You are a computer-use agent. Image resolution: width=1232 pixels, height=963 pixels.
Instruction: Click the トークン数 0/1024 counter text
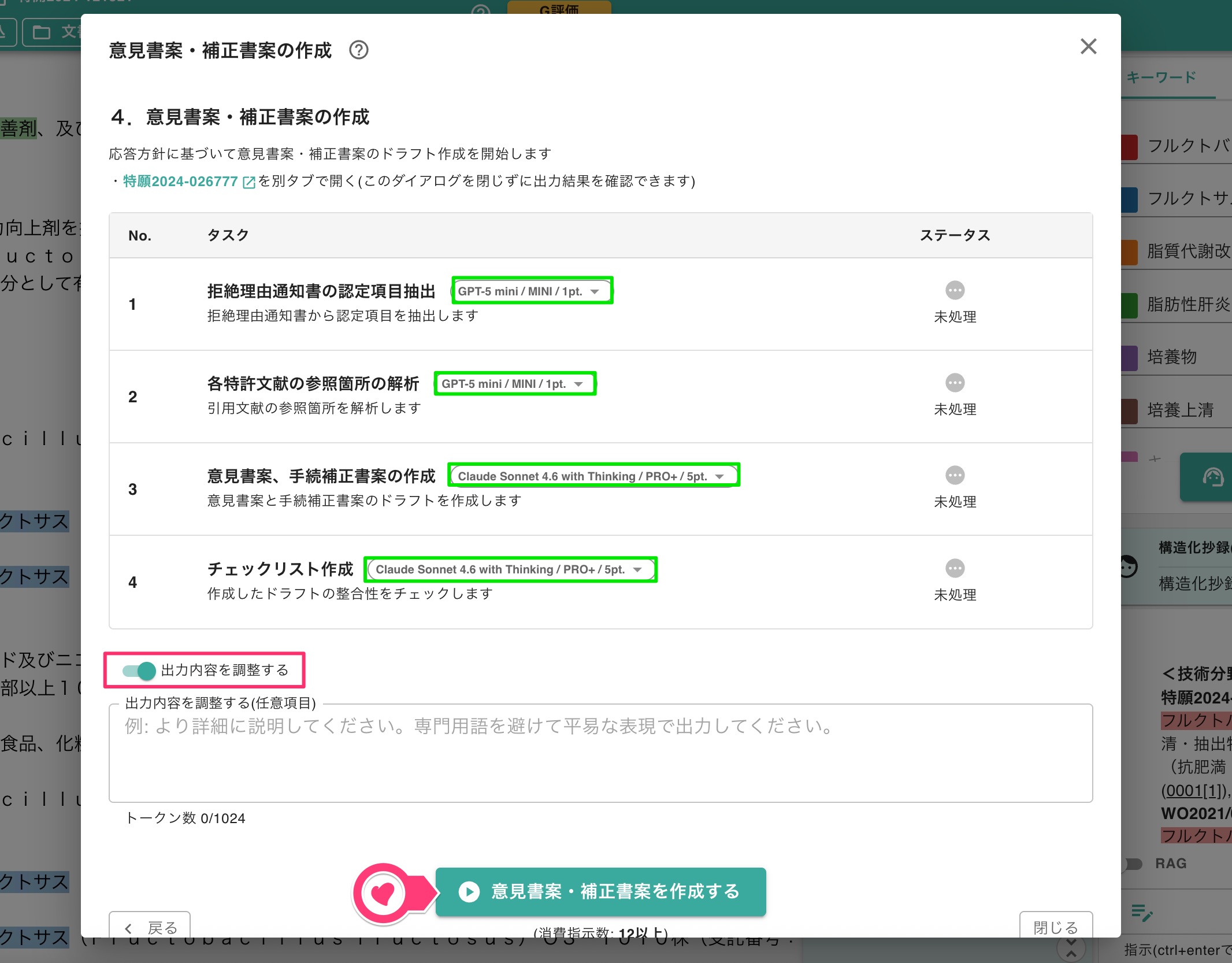coord(185,818)
